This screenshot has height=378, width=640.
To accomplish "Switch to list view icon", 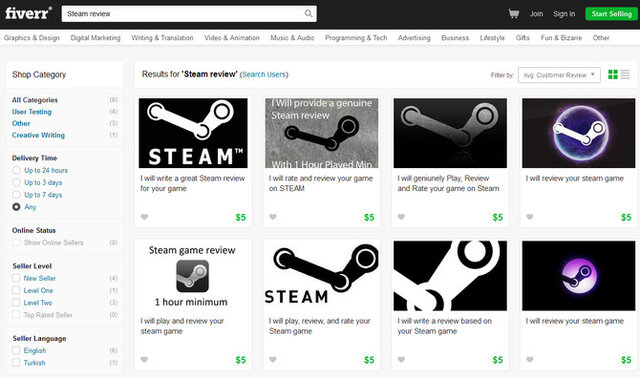I will [x=625, y=74].
